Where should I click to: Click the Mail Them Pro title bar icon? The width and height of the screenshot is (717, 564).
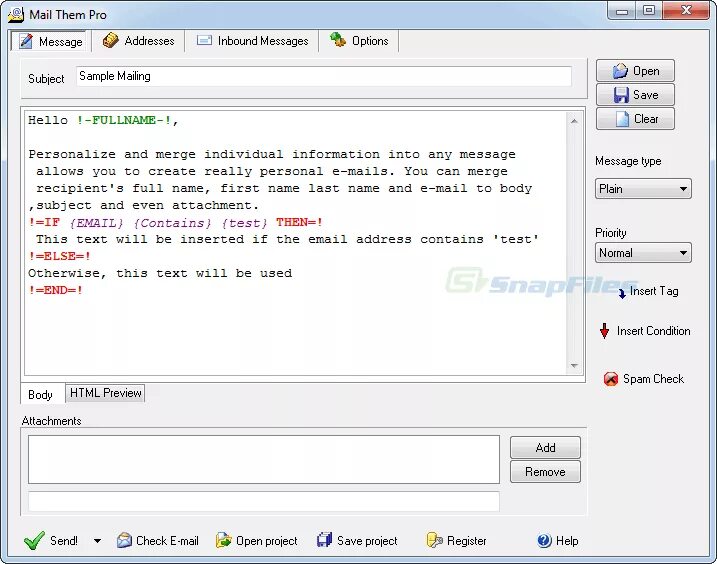click(x=16, y=14)
